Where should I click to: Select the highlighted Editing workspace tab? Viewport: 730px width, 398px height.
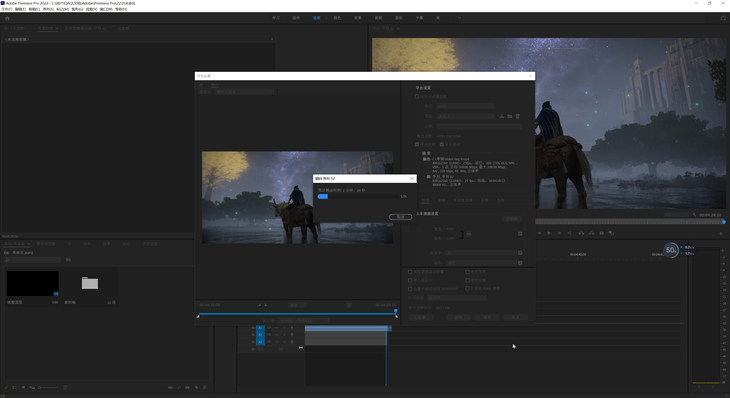point(317,18)
